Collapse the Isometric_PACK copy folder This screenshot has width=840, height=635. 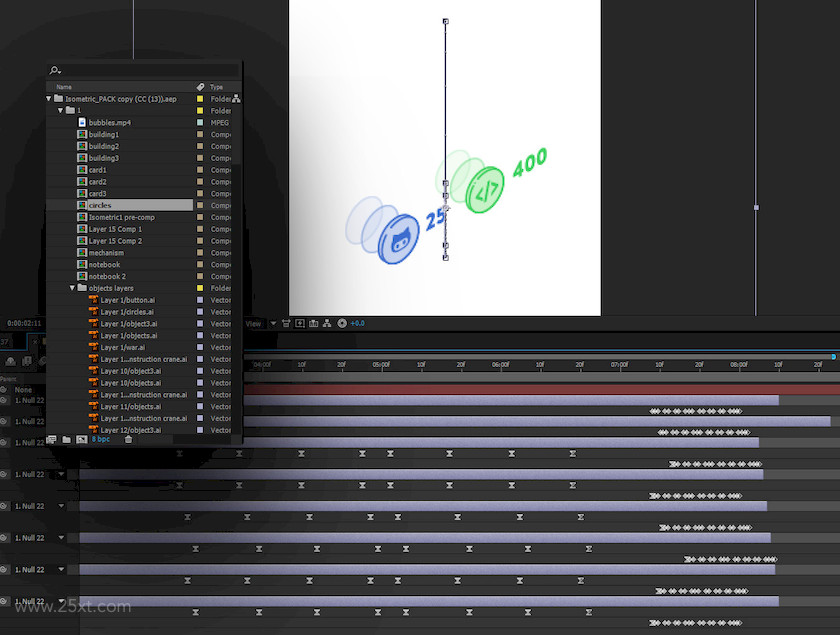click(49, 99)
